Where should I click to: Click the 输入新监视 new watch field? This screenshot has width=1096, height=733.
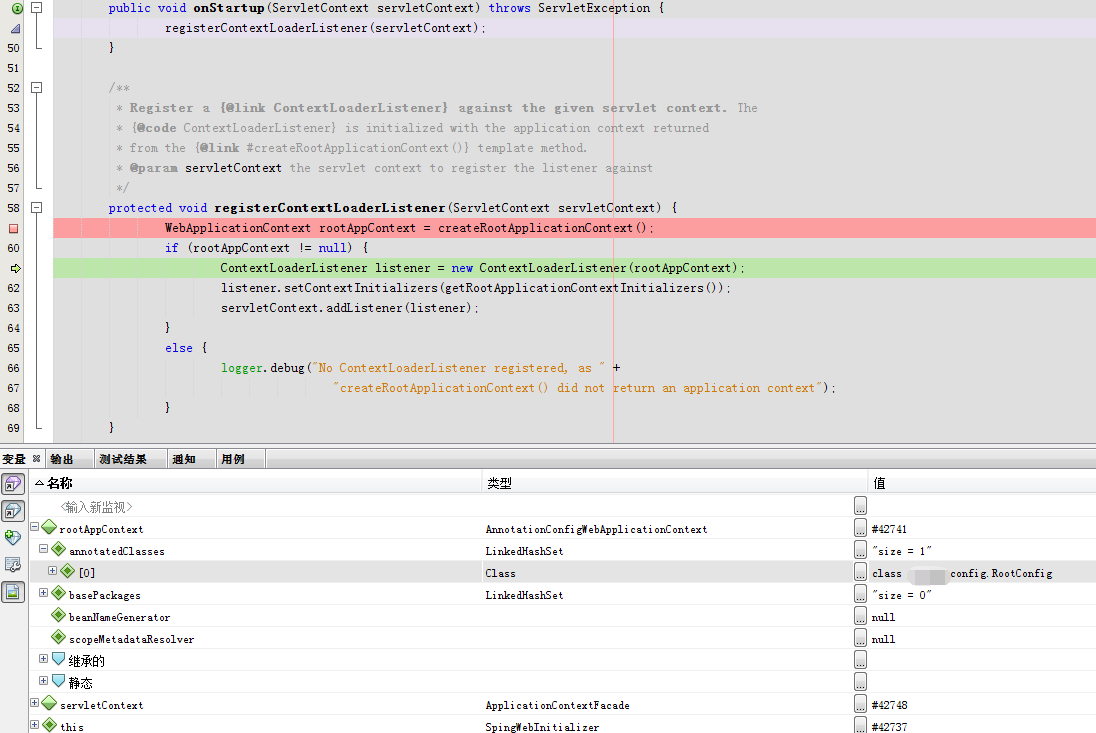pos(96,507)
